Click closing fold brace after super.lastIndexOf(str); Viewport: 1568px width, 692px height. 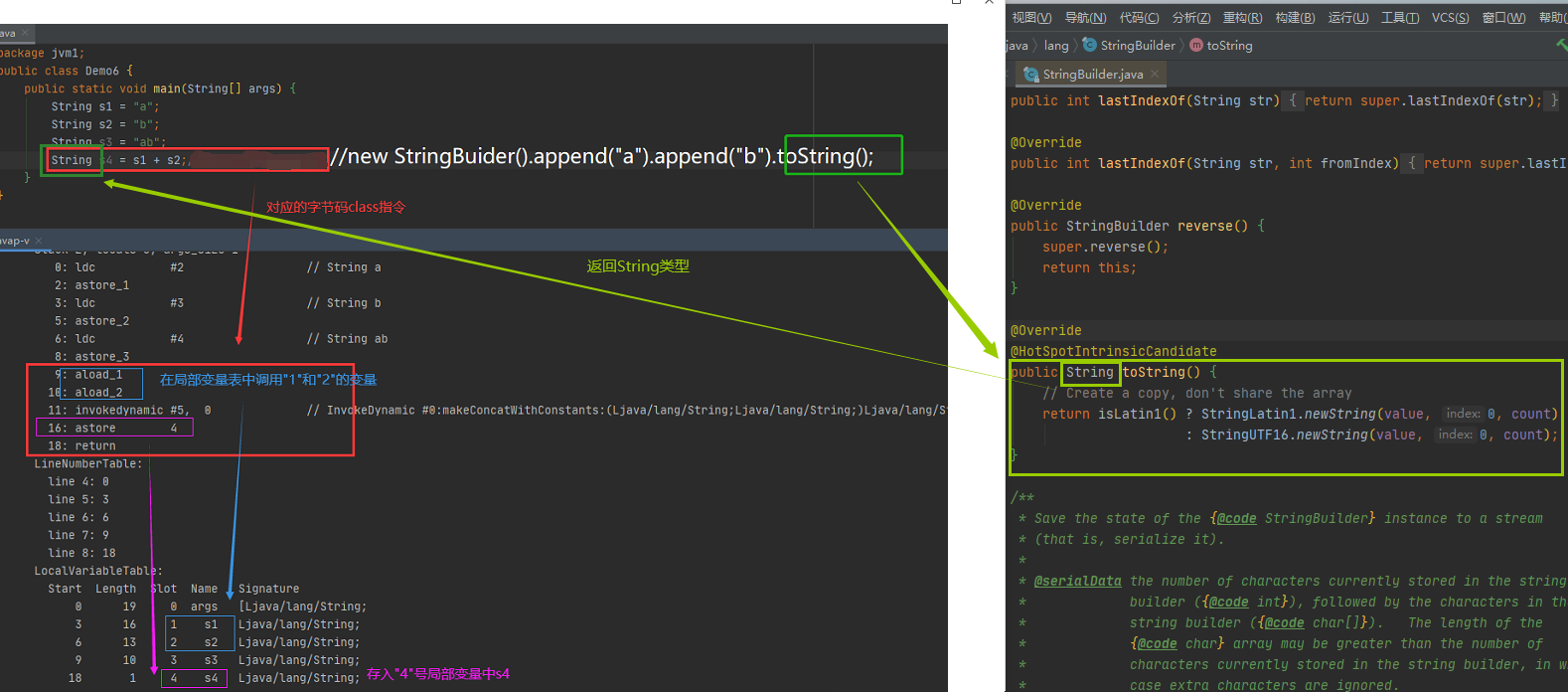(1555, 100)
